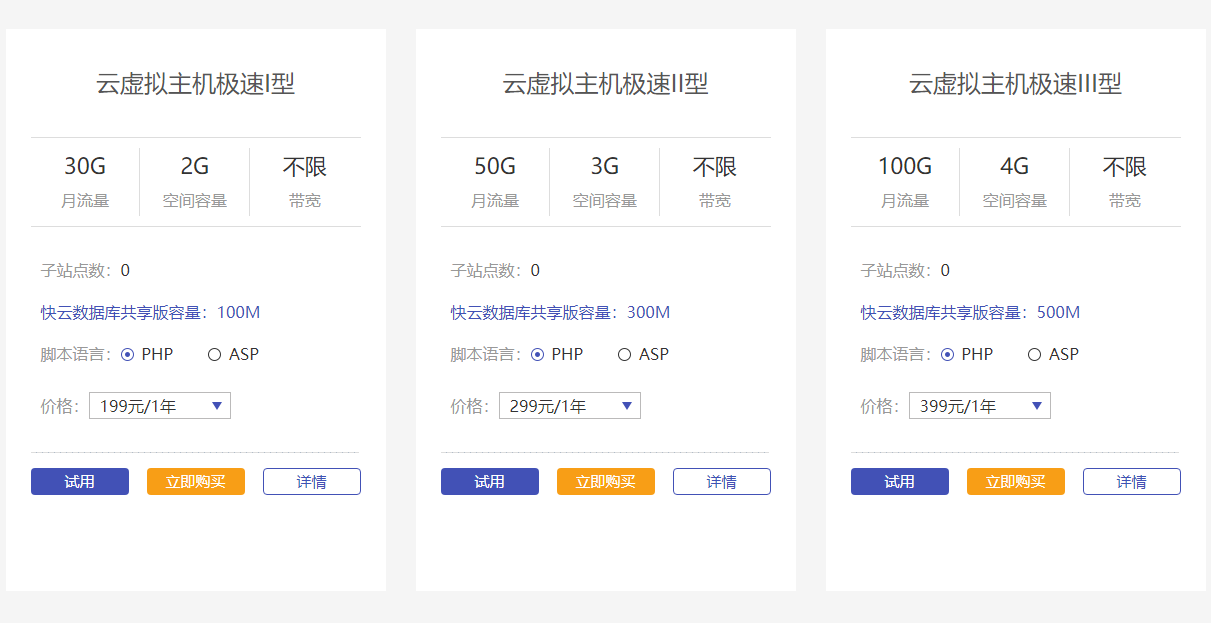
Task: Pick ASP script language for 极速III型 plan
Action: [x=1034, y=354]
